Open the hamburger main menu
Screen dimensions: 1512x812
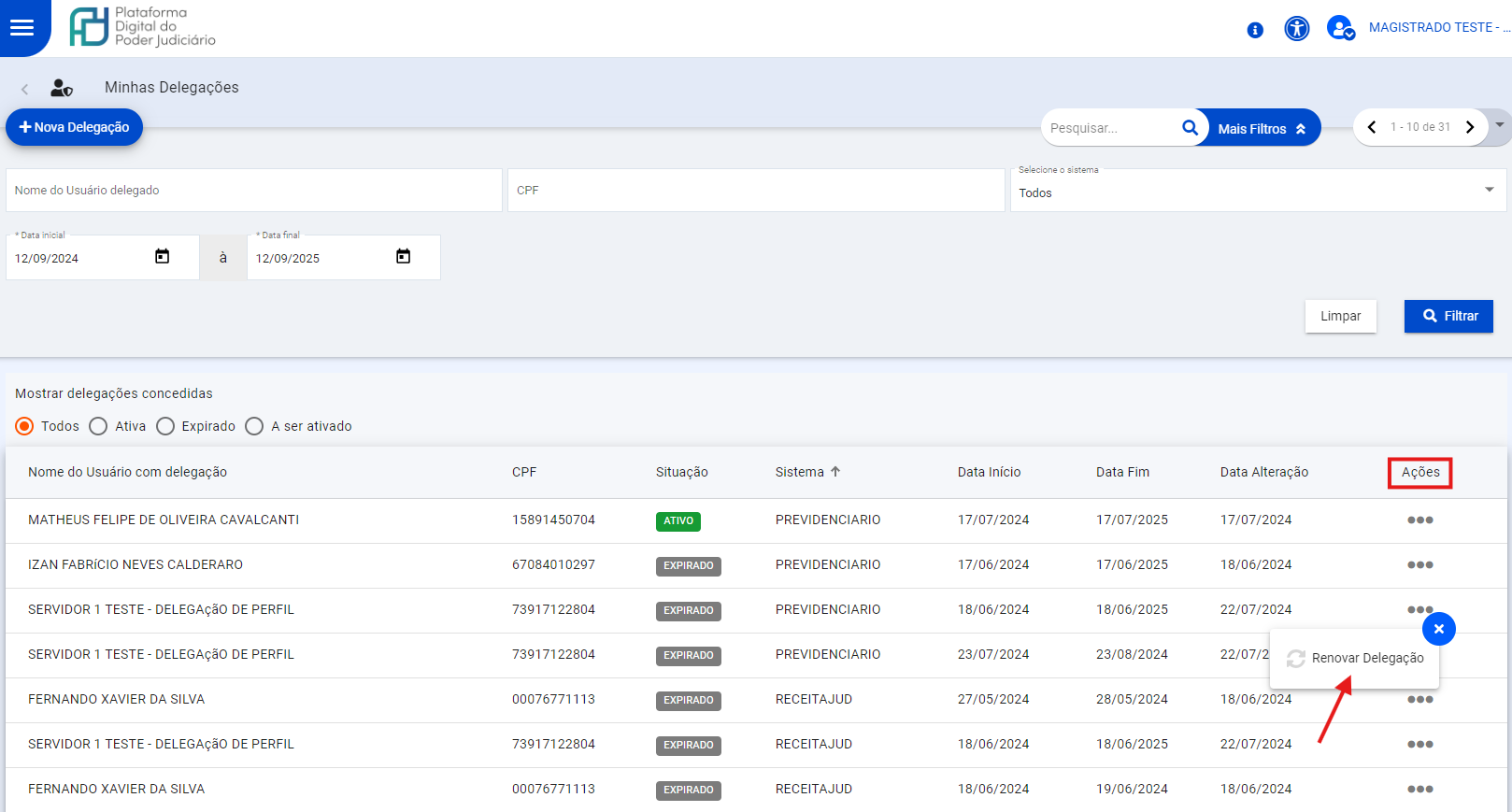22,28
